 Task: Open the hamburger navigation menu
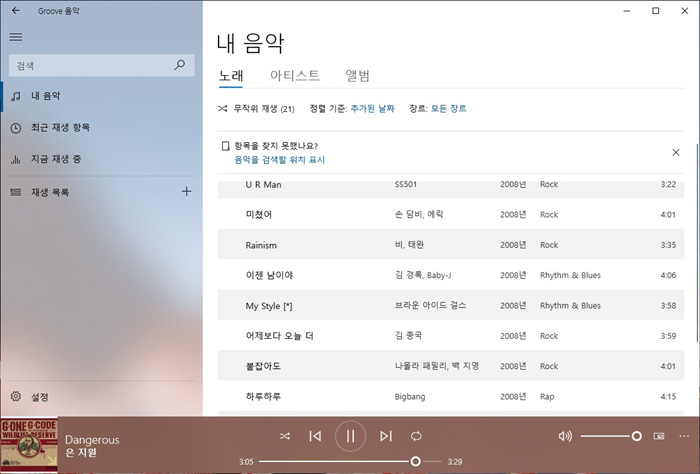(16, 37)
